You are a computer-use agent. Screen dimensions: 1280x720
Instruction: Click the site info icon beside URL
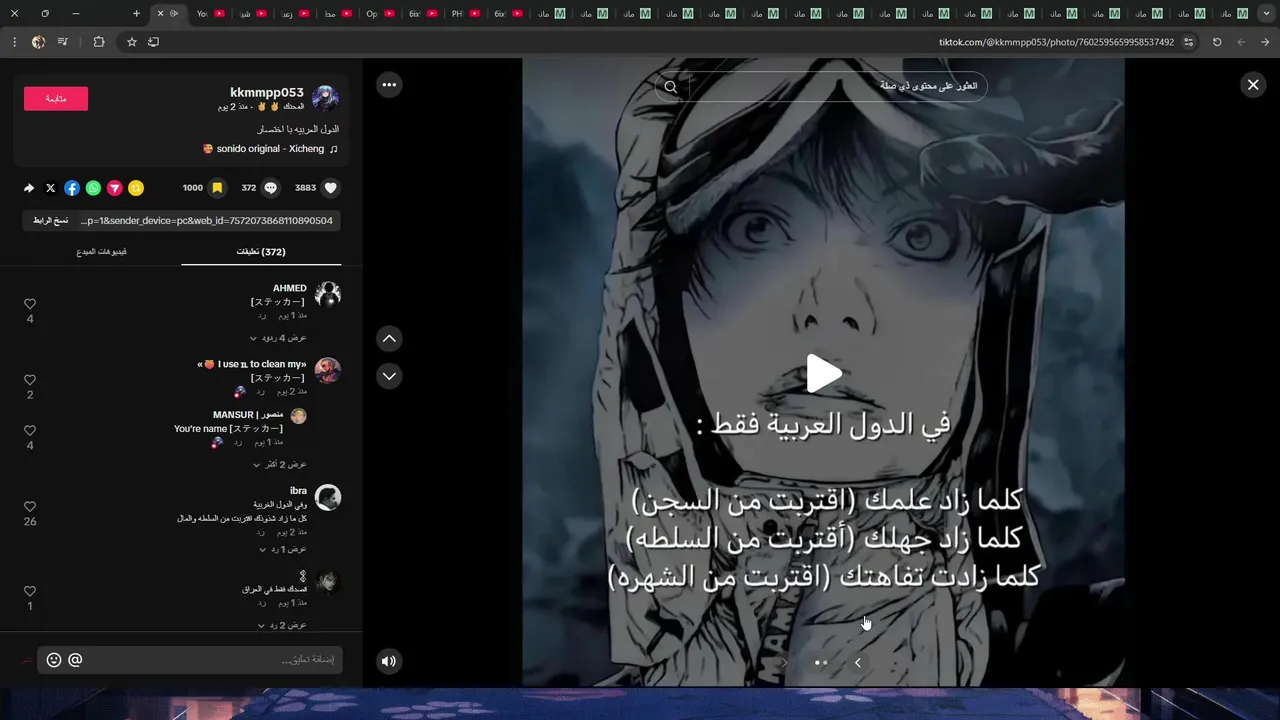point(1188,42)
